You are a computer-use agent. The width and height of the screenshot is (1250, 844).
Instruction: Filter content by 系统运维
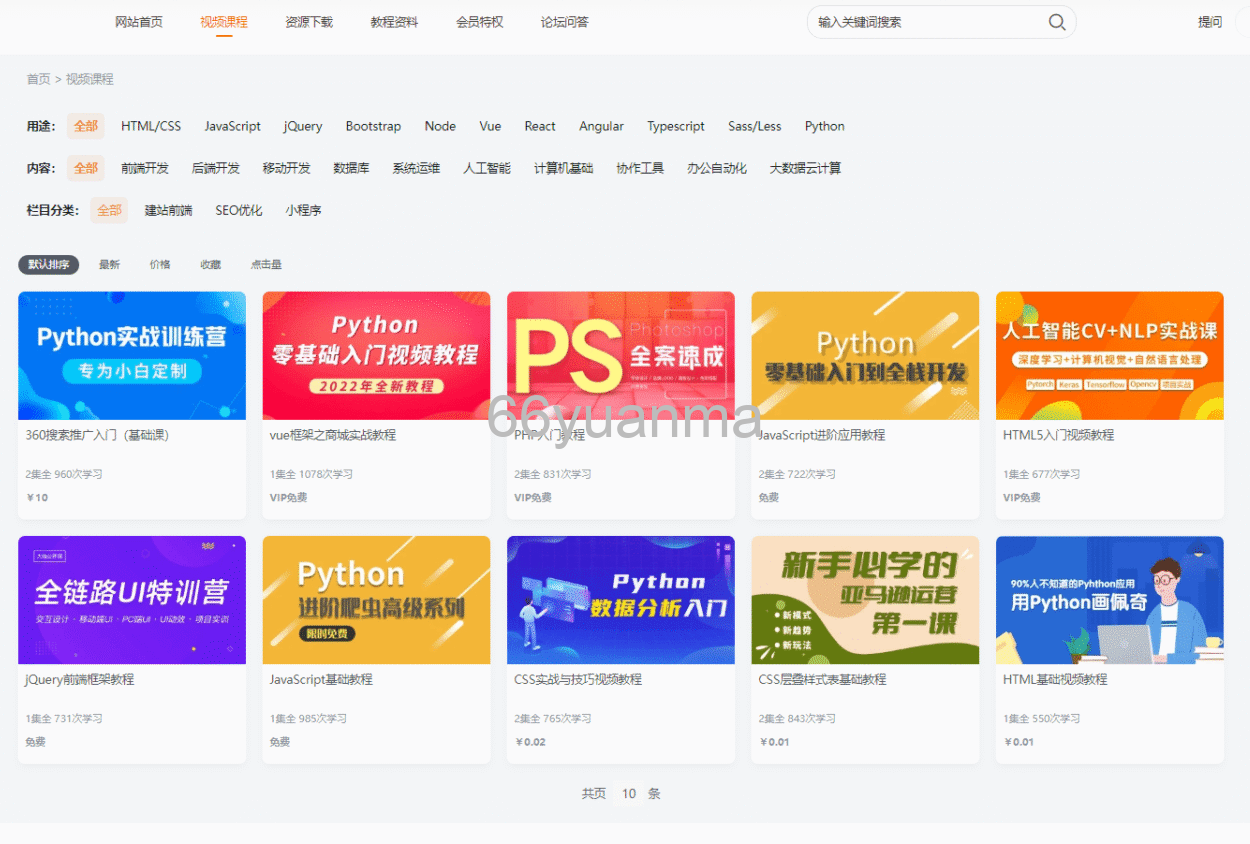pos(416,168)
